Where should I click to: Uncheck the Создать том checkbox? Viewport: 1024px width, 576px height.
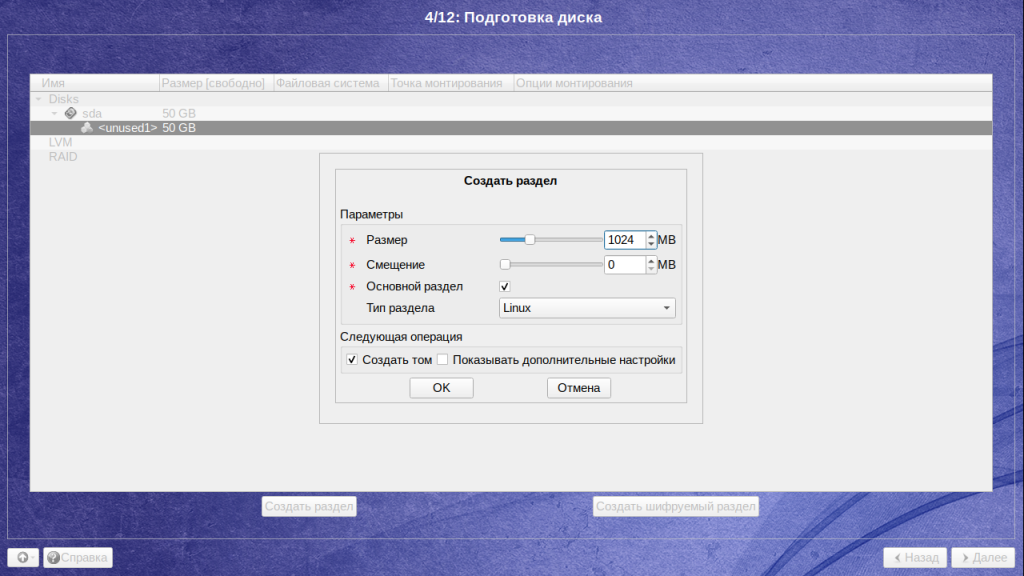point(352,359)
